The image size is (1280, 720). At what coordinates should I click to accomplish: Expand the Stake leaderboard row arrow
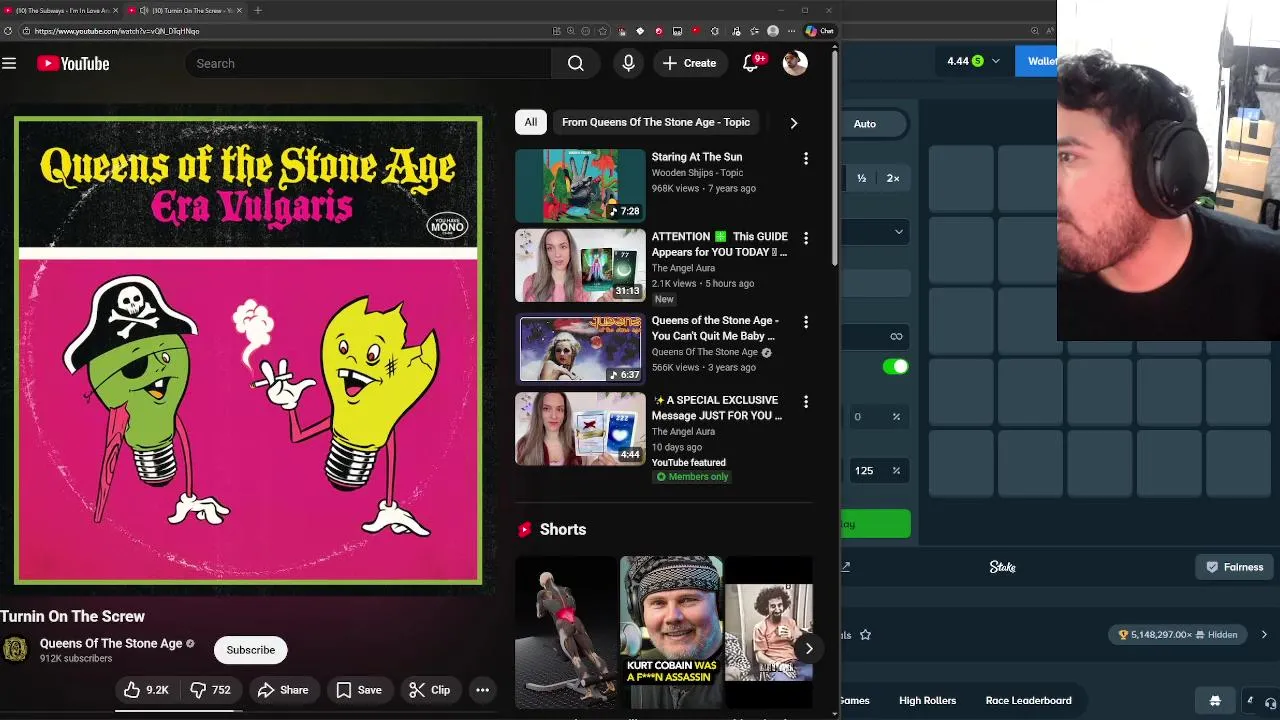coord(1264,635)
